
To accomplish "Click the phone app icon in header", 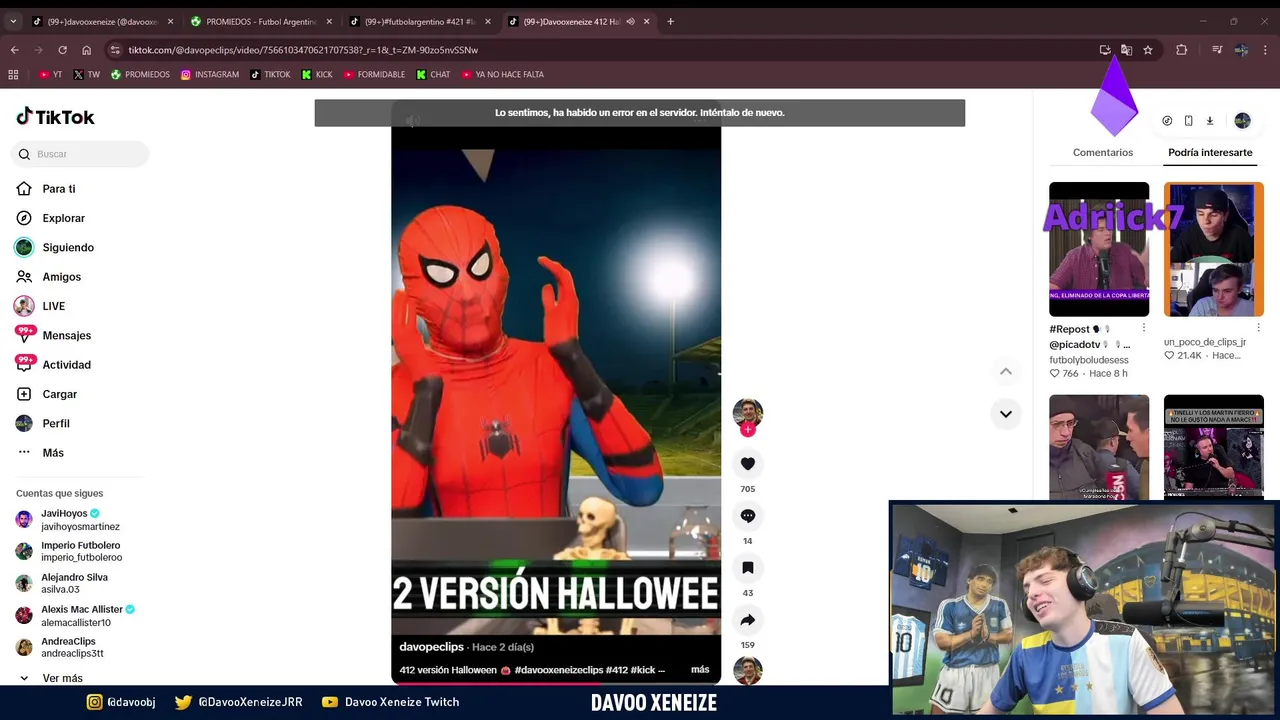I will point(1188,121).
